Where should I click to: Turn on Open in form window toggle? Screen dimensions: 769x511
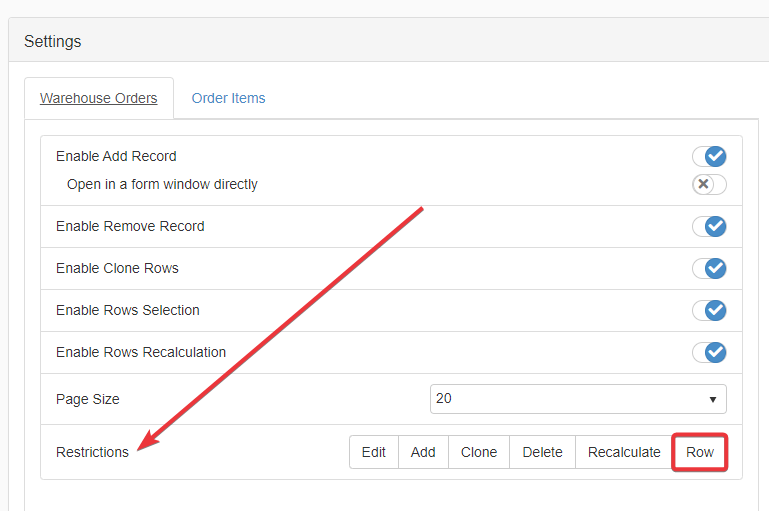coord(709,184)
